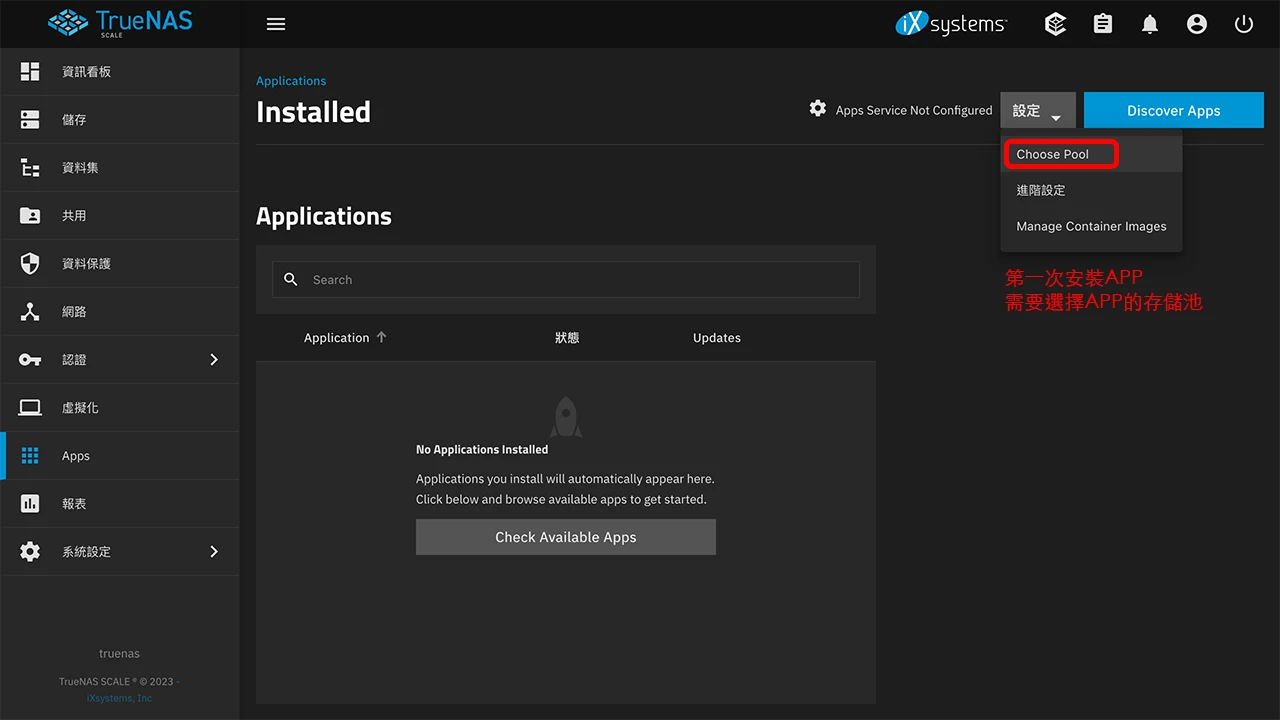This screenshot has height=720, width=1280.
Task: Expand the 認證 sidebar section
Action: click(74, 359)
